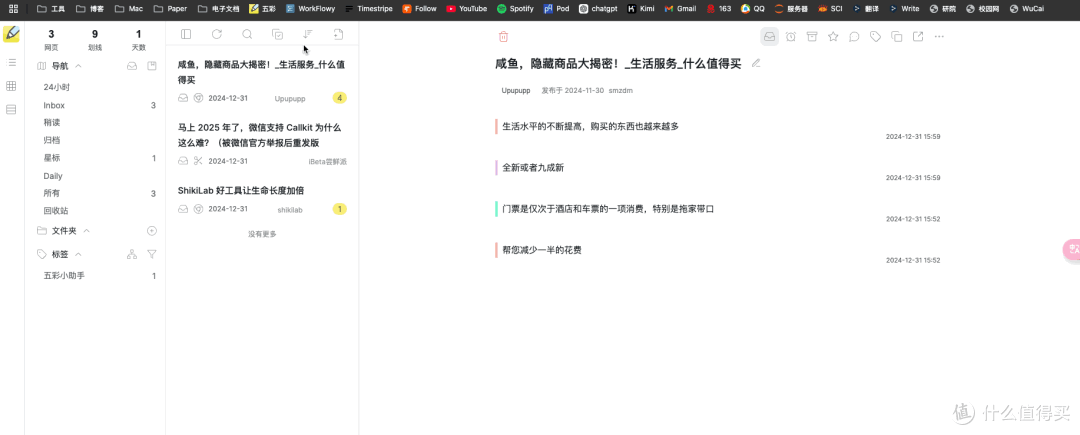Archive article using archive box icon
The width and height of the screenshot is (1080, 435).
pos(812,36)
